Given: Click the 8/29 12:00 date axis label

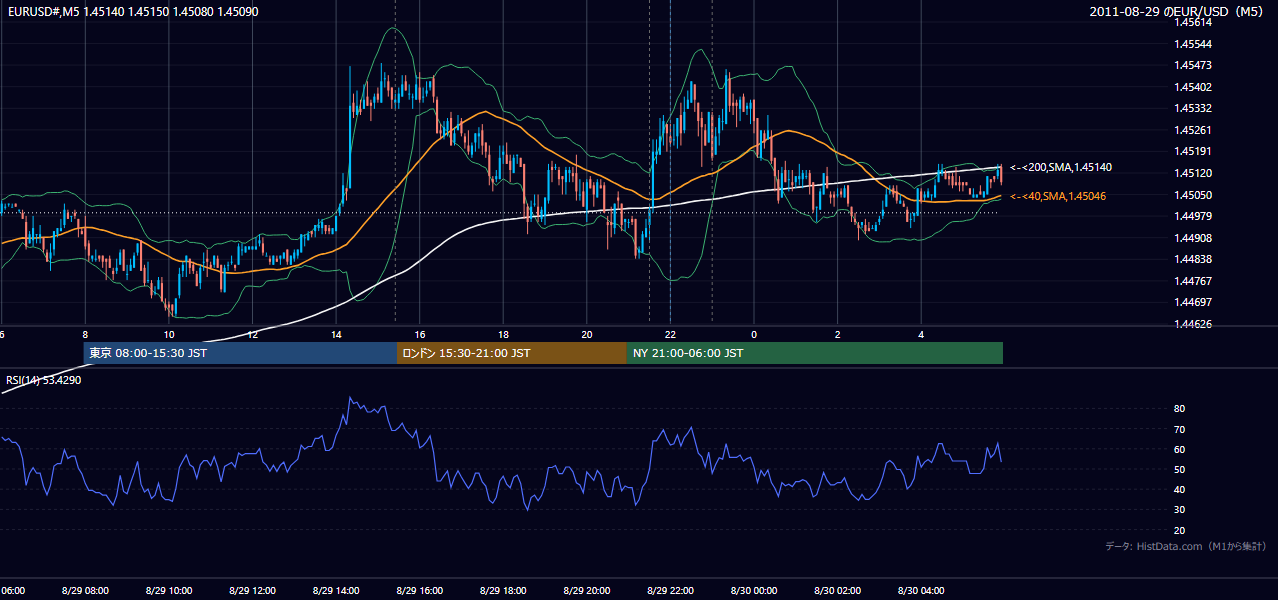Looking at the screenshot, I should (x=252, y=591).
